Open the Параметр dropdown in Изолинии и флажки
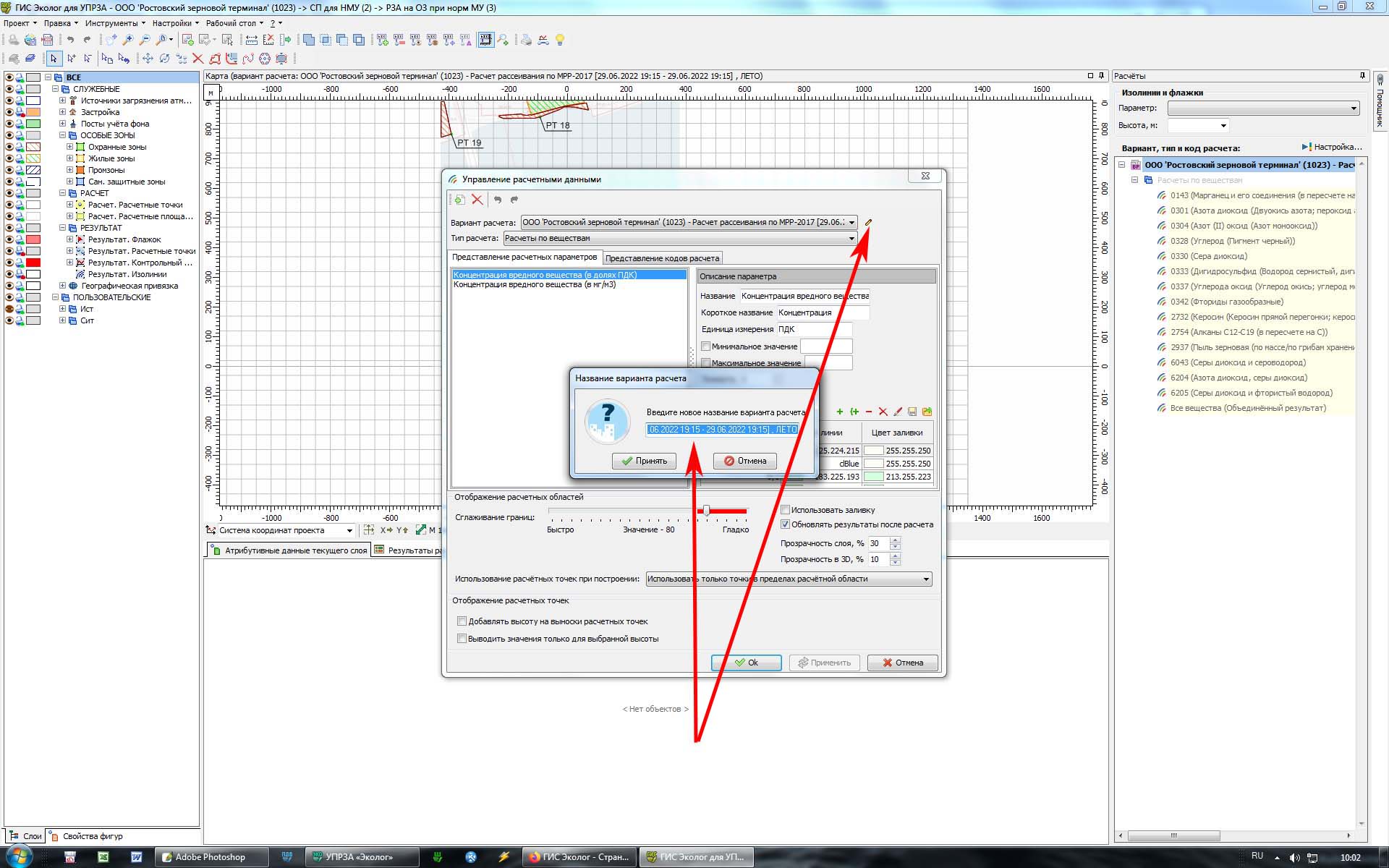The width and height of the screenshot is (1389, 868). pyautogui.click(x=1354, y=109)
